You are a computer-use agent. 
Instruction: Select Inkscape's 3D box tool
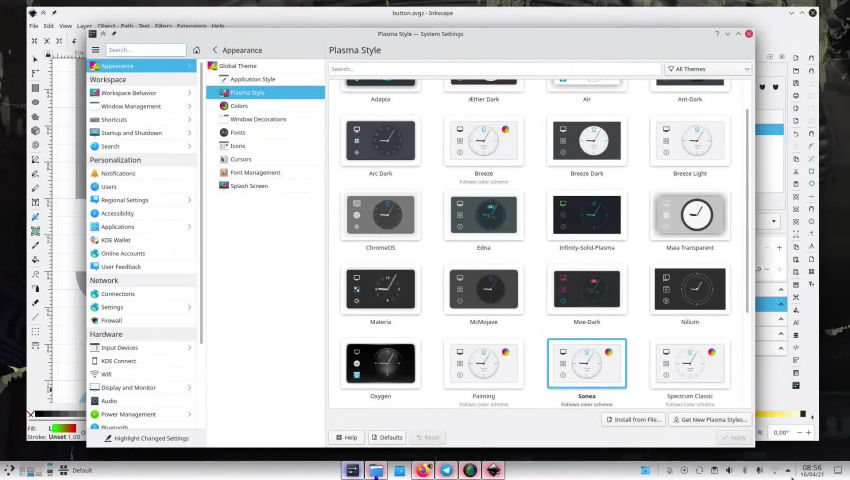tap(35, 131)
